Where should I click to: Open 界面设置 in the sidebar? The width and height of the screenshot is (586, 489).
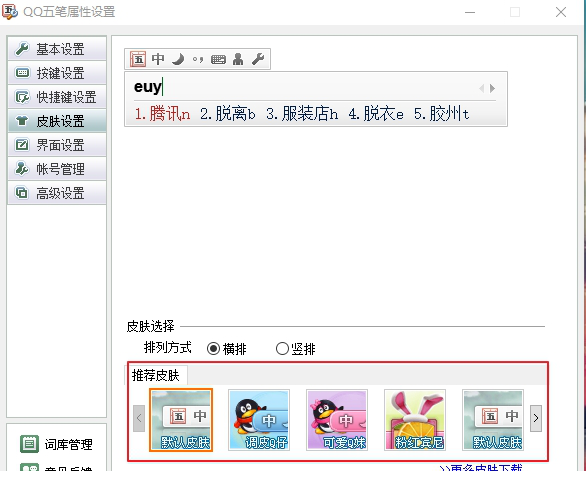tap(57, 145)
